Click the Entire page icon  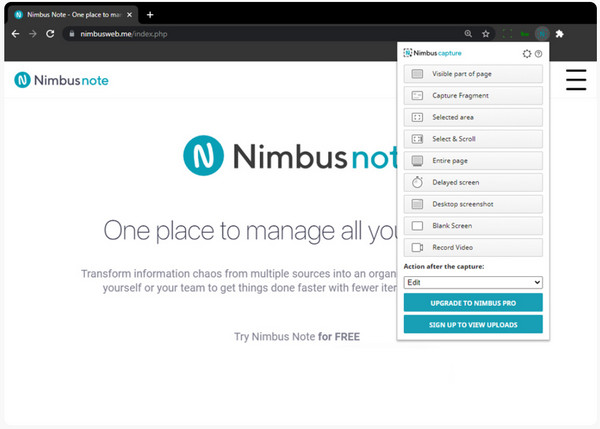pos(417,161)
